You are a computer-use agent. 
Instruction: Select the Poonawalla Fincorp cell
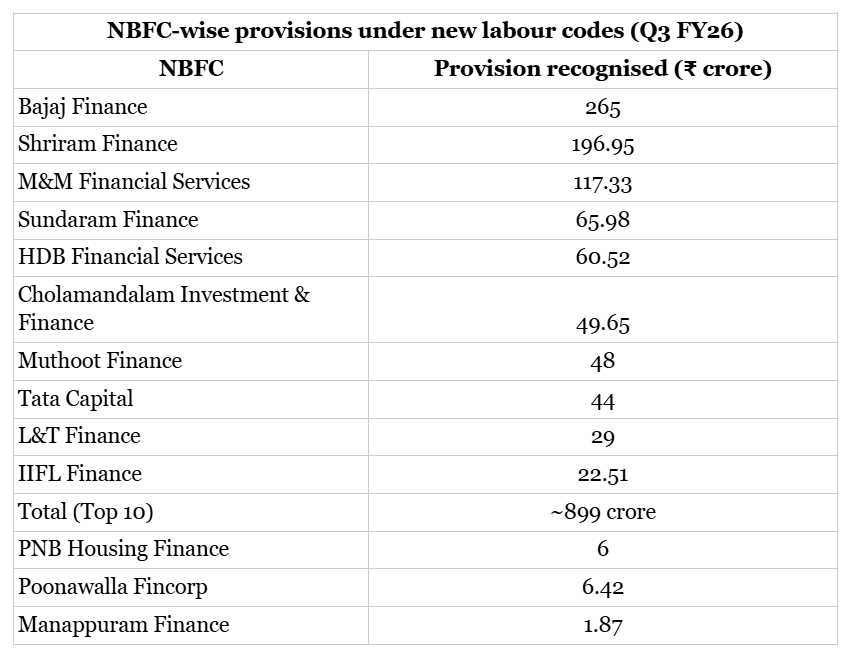click(x=113, y=587)
